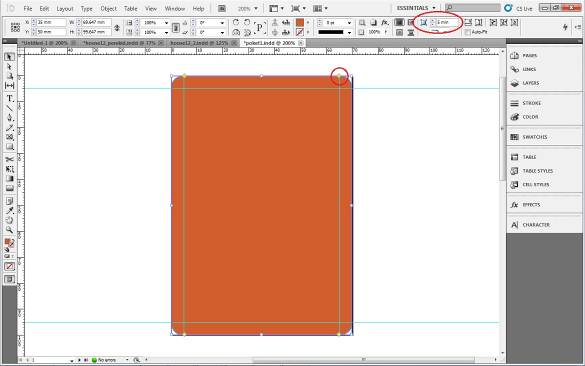Screen dimensions: 585x366
Task: Click the Rotate 90° Clockwise icon
Action: pyautogui.click(x=236, y=22)
